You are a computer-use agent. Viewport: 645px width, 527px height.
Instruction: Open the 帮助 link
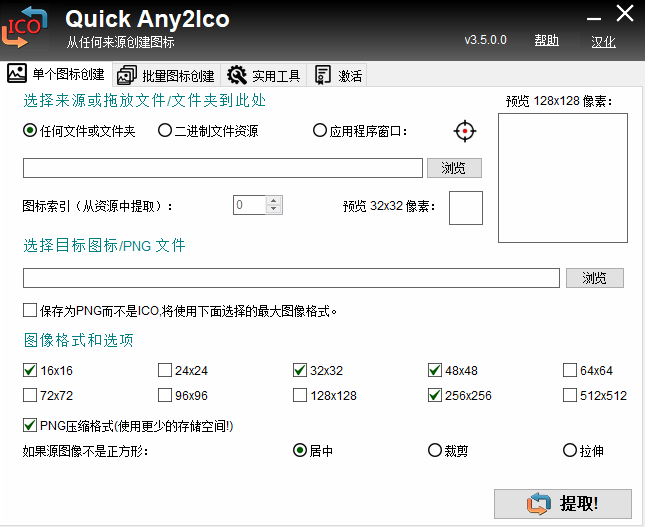coord(546,40)
